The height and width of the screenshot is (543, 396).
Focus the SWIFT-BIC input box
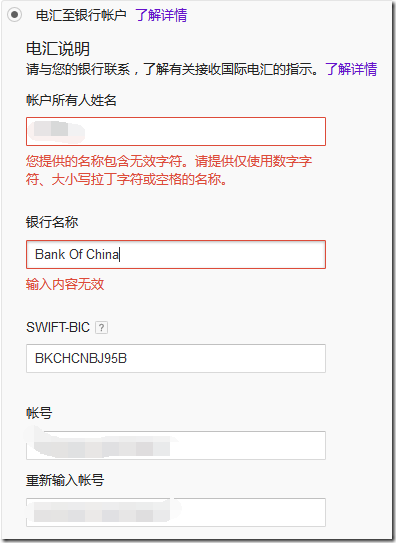point(176,358)
